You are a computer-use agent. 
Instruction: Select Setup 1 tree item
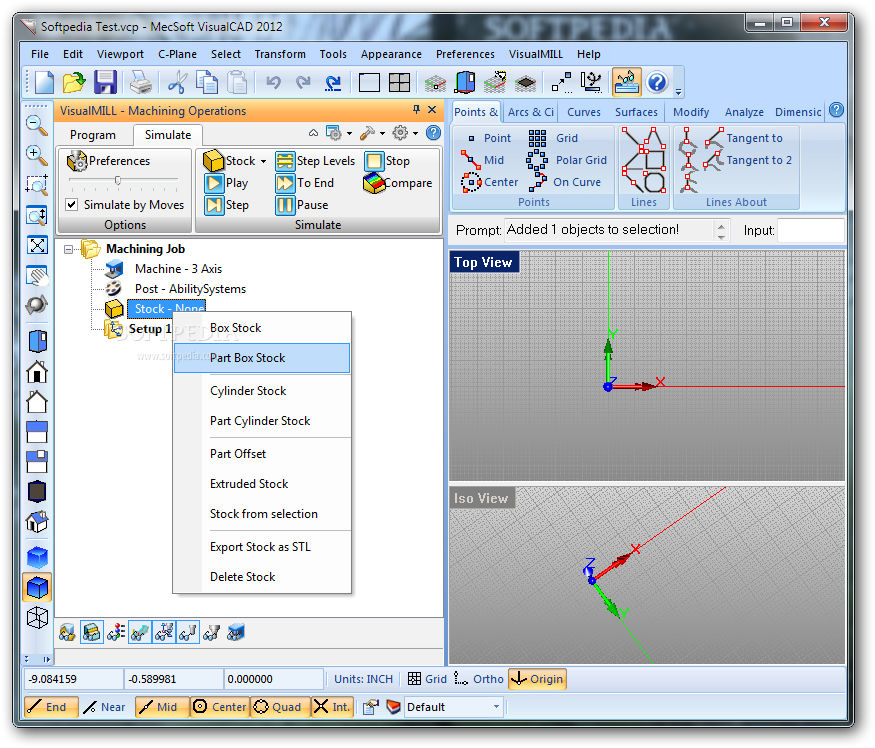(x=150, y=329)
